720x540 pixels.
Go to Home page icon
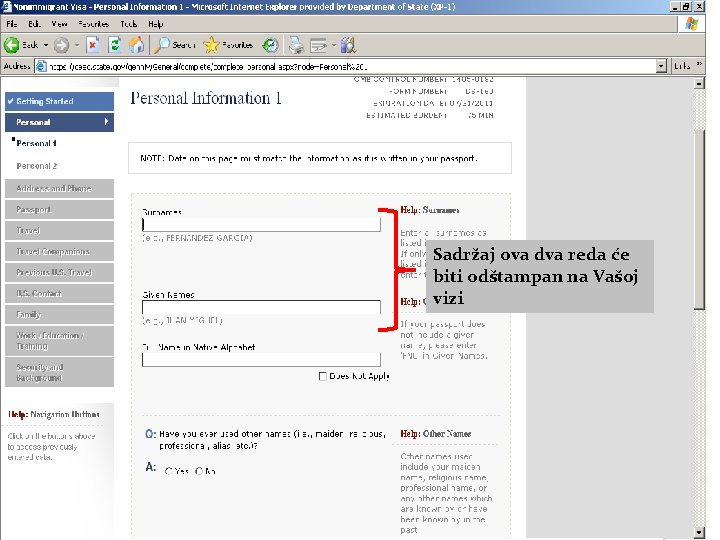point(136,45)
